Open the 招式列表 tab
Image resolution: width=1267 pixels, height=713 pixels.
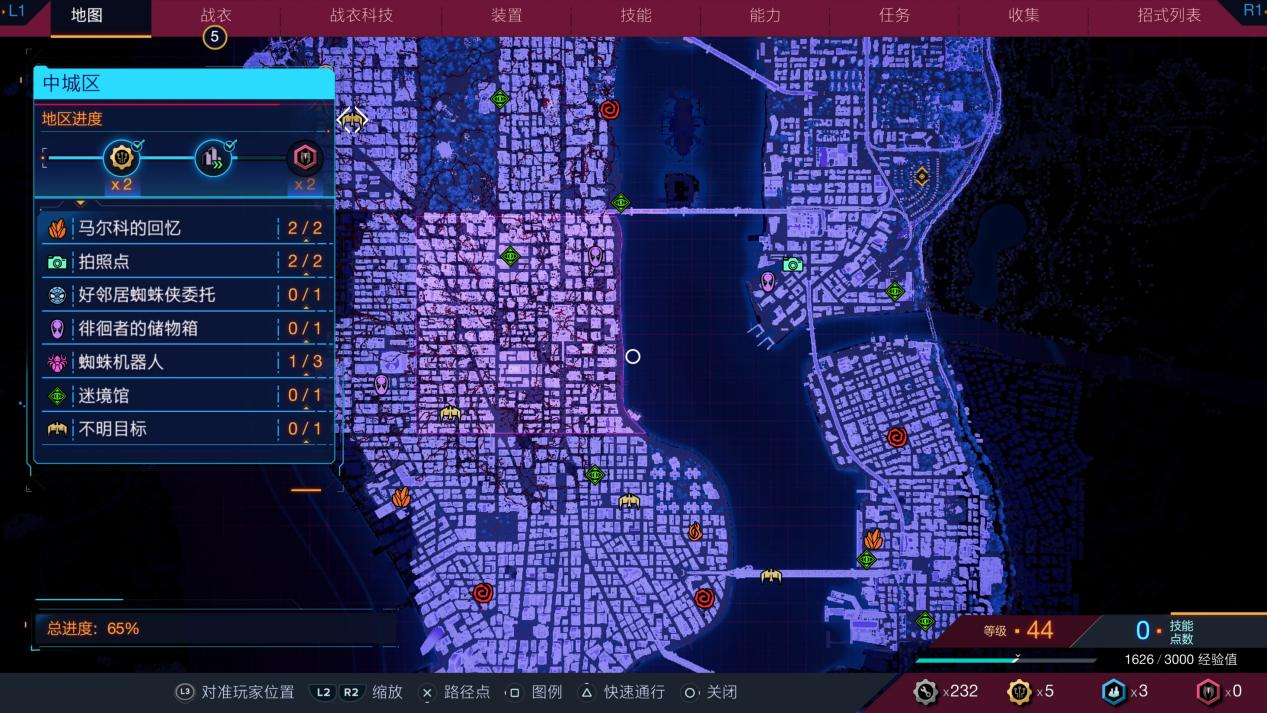[x=1169, y=15]
